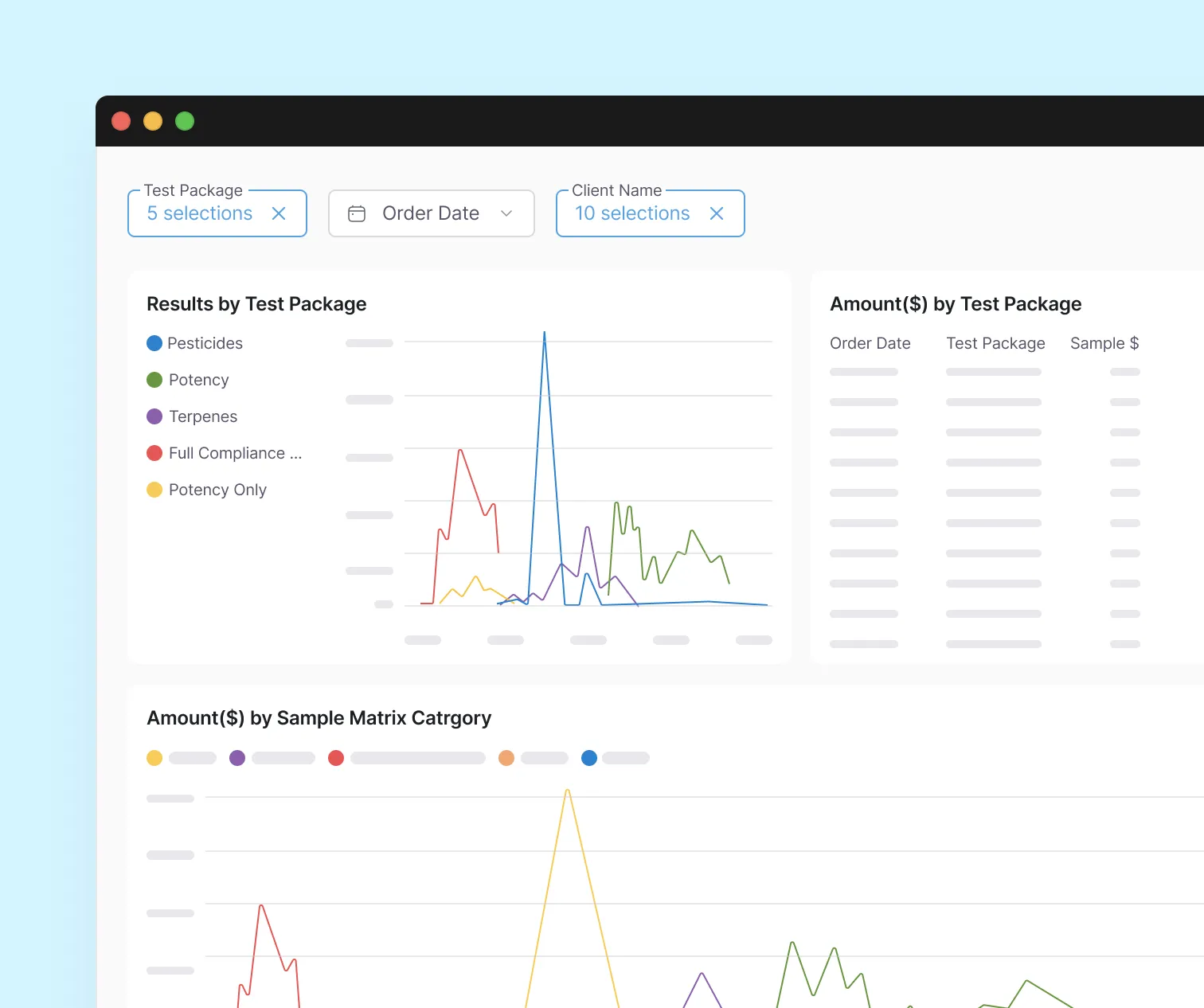Toggle the Terpenes legend purple dot
This screenshot has width=1204, height=1008.
coord(154,416)
